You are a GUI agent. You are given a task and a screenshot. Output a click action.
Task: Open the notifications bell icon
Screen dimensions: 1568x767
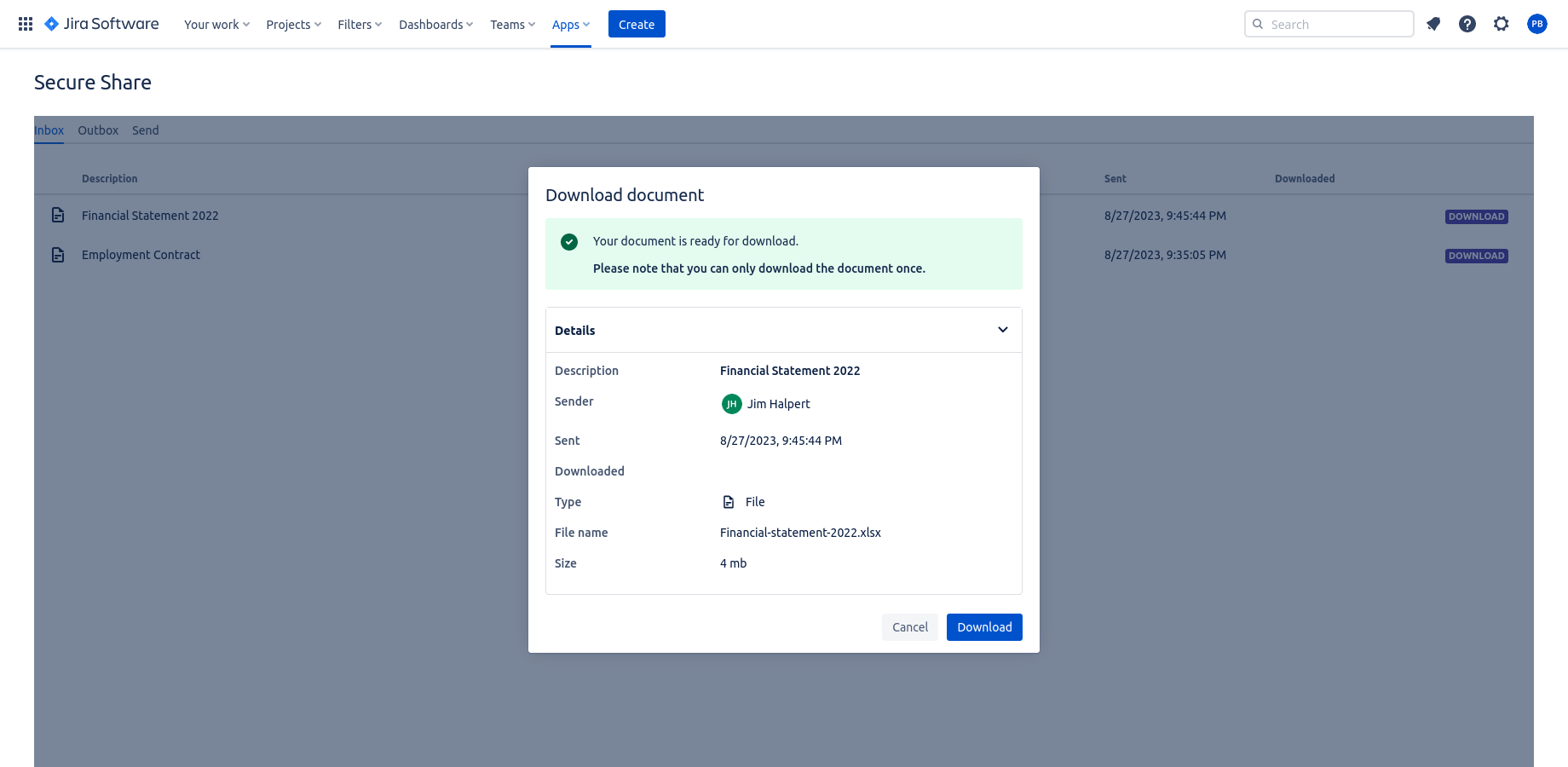[x=1433, y=24]
